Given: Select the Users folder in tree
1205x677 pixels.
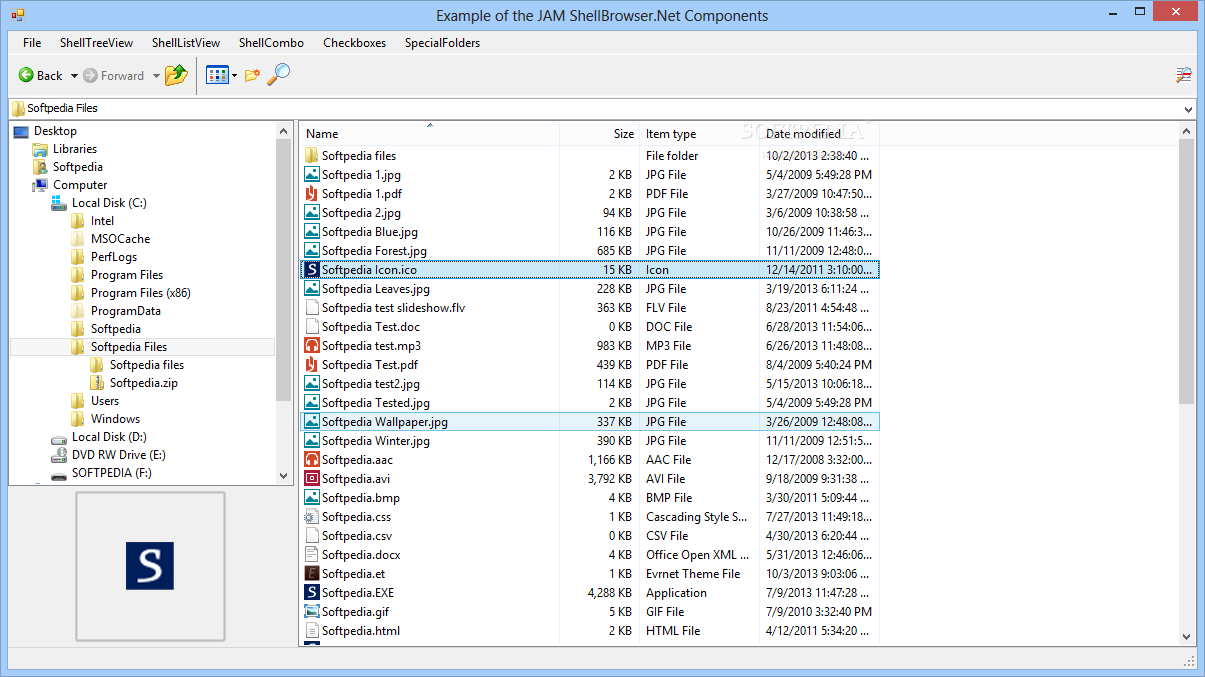Looking at the screenshot, I should [x=105, y=401].
